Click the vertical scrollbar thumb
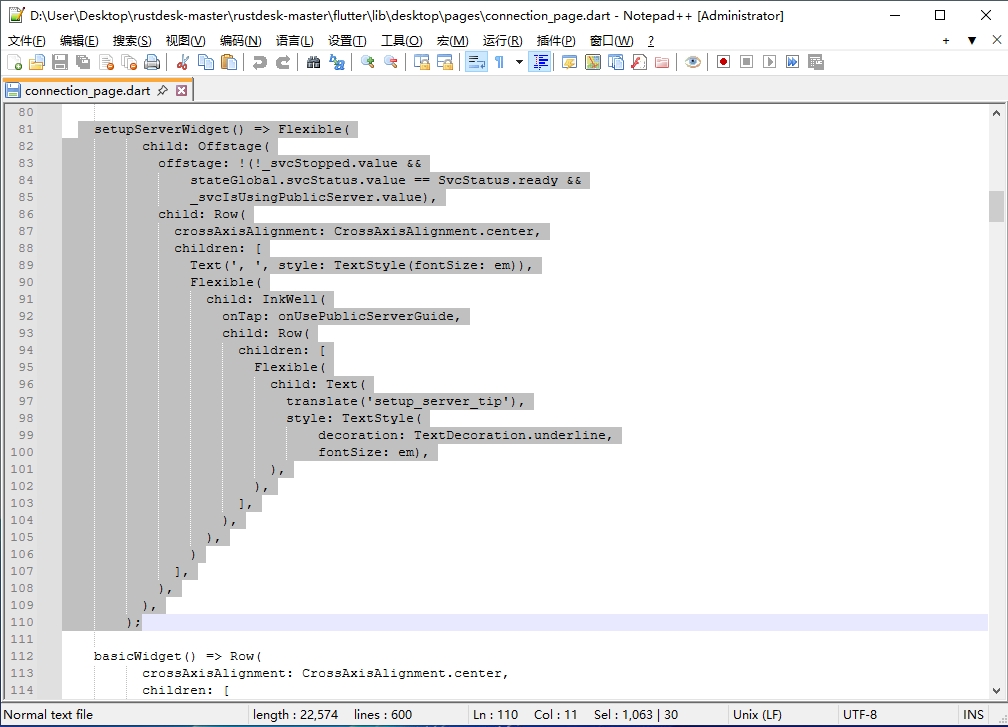Viewport: 1008px width, 727px height. point(996,206)
